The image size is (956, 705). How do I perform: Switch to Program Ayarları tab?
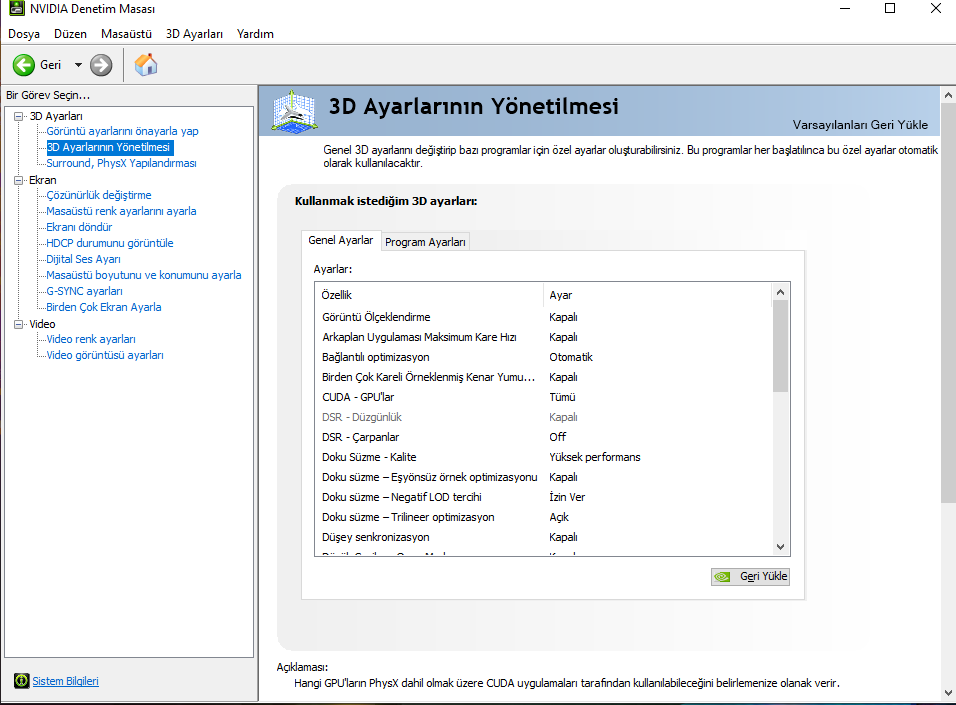[x=425, y=242]
